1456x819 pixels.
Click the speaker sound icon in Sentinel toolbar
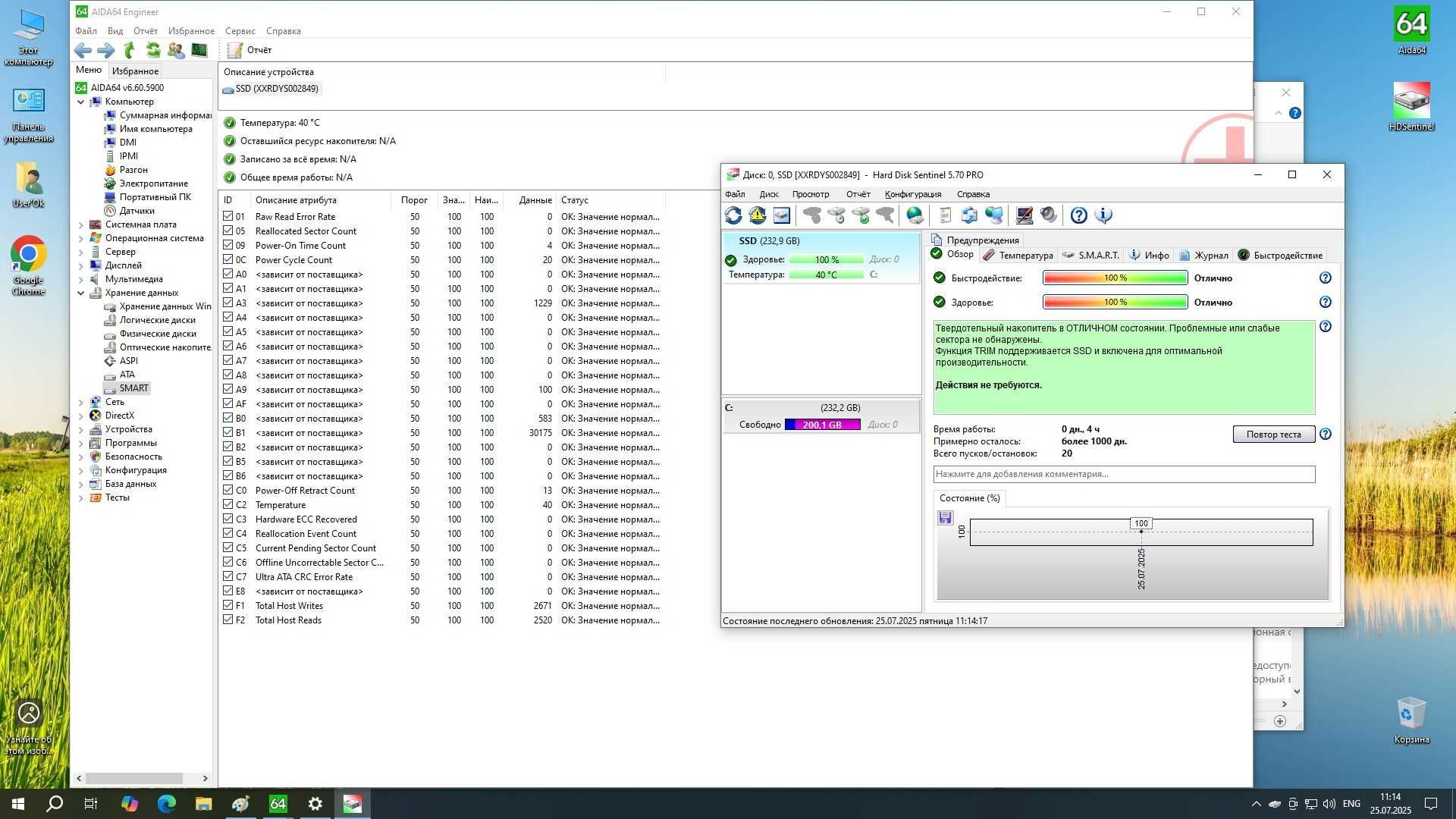click(x=1049, y=215)
